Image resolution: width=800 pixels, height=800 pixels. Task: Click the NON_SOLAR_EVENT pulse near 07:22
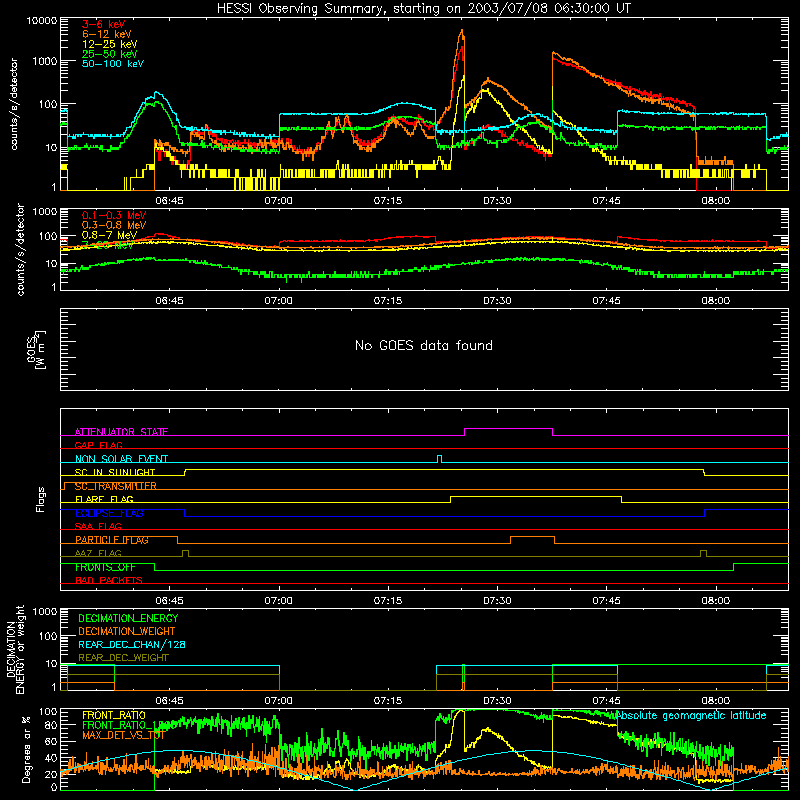pos(440,459)
